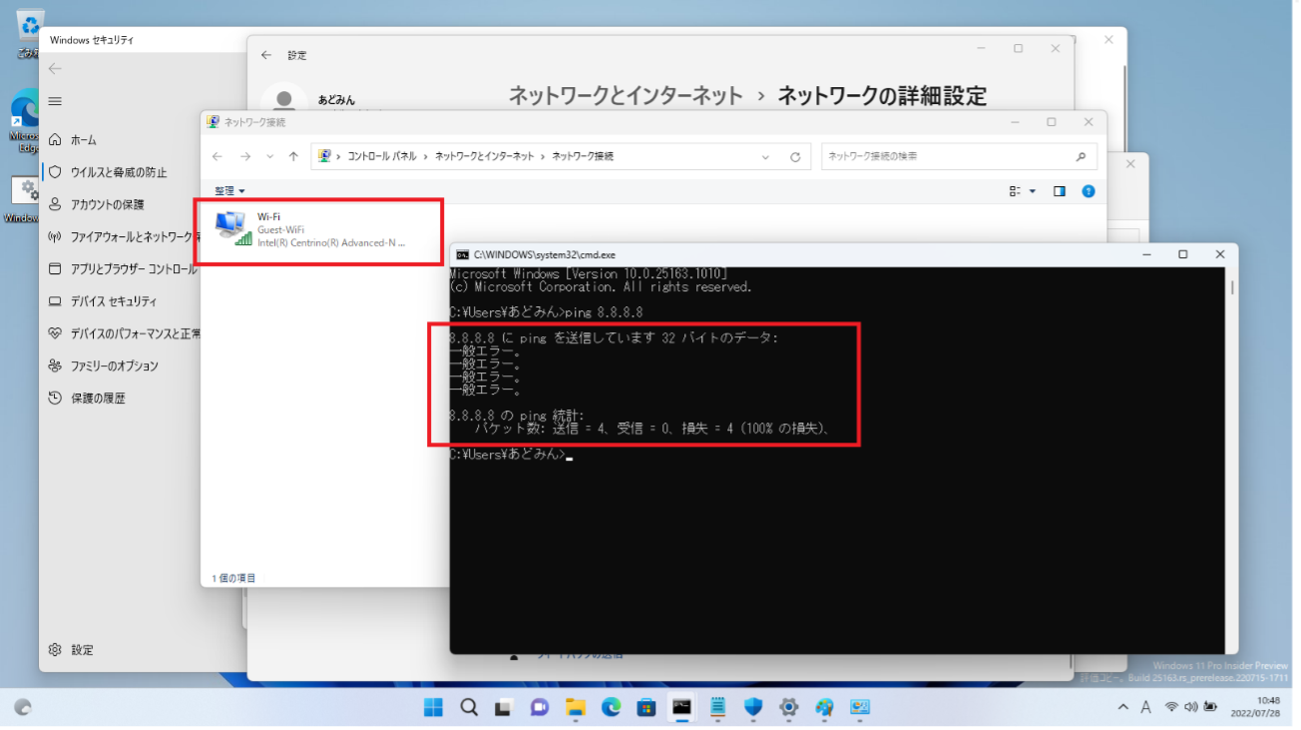The image size is (1301, 730).
Task: Open Paint from the taskbar
Action: [824, 708]
